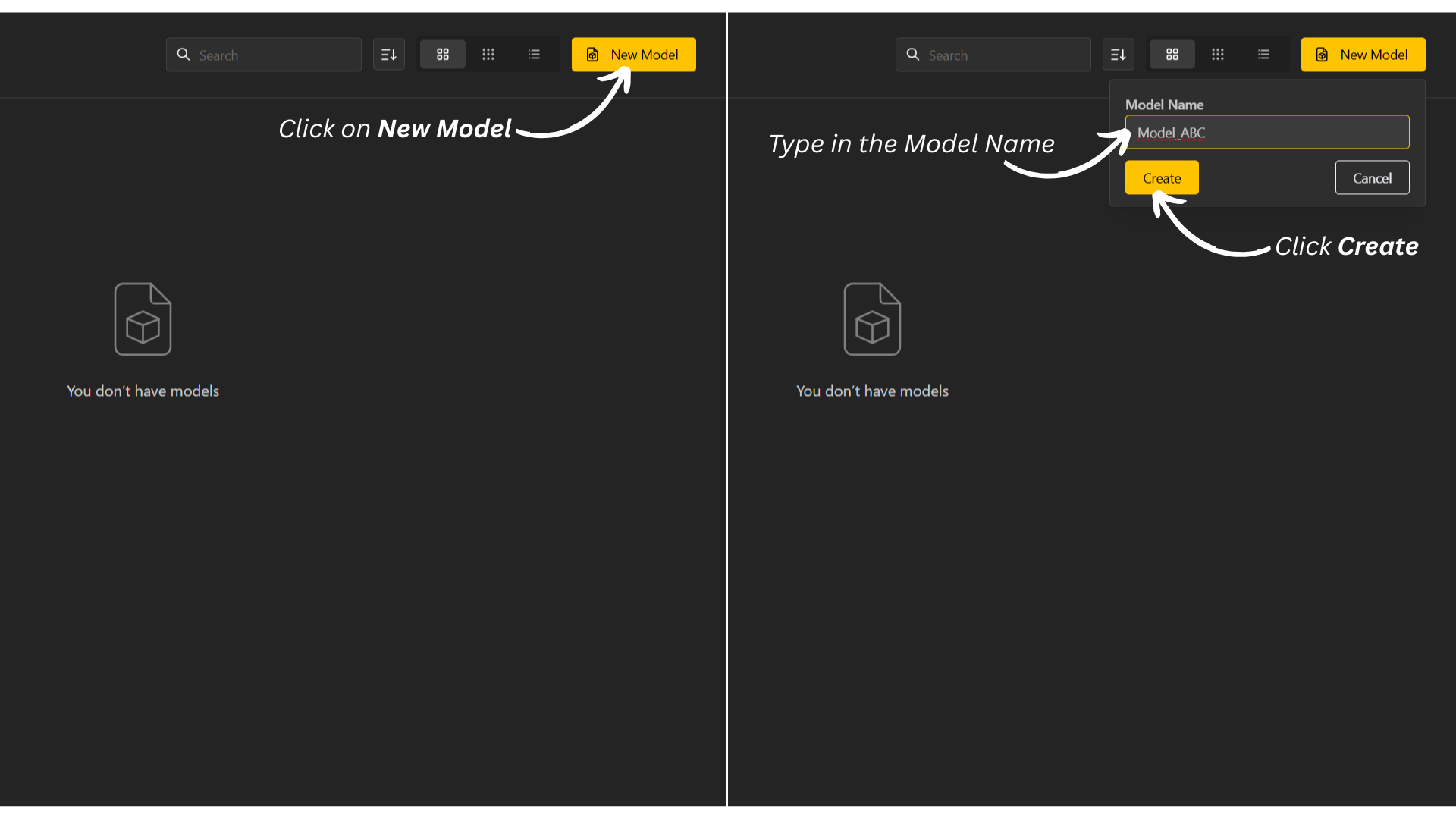Click document icon on left New Model button
The height and width of the screenshot is (819, 1456).
tap(593, 55)
